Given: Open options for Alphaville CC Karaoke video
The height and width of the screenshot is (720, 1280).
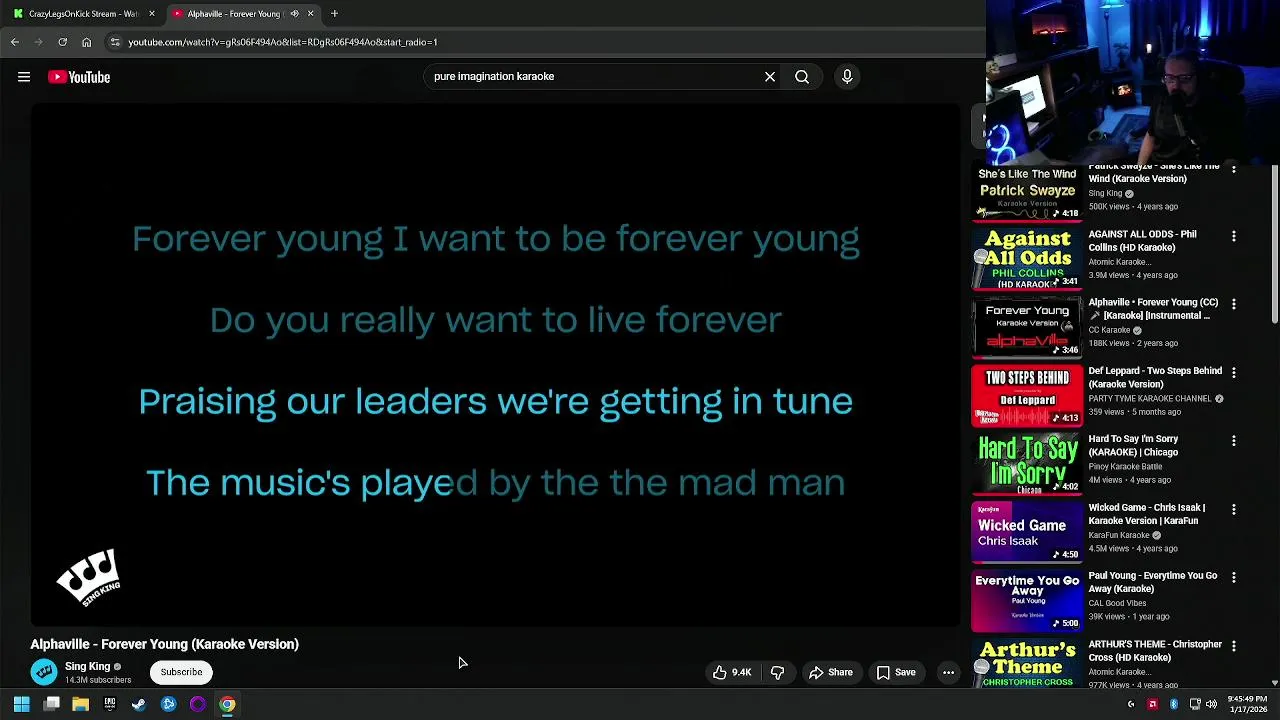Looking at the screenshot, I should (x=1233, y=304).
